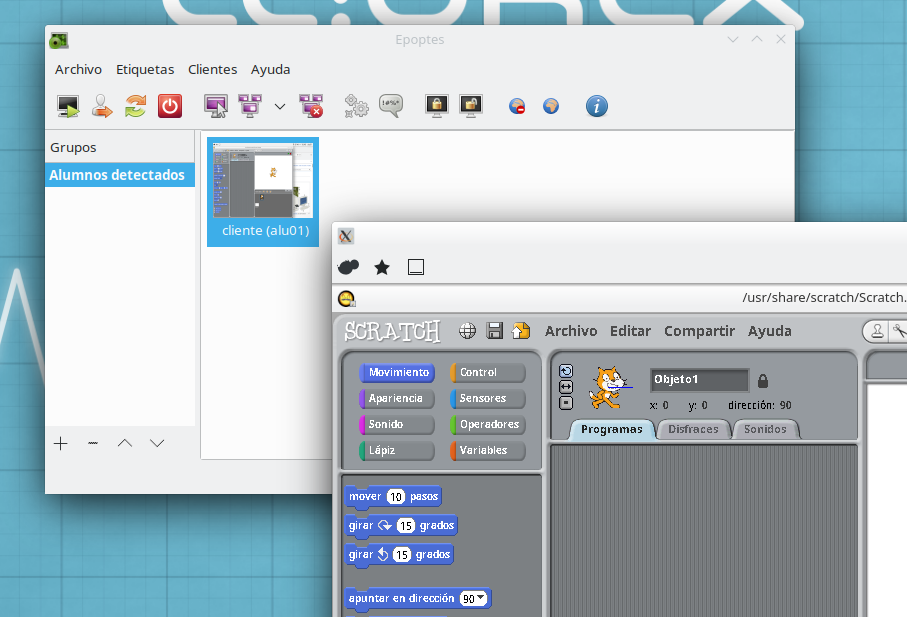Toggle the padlock next to Objeto1
Viewport: 907px width, 617px height.
click(x=763, y=380)
